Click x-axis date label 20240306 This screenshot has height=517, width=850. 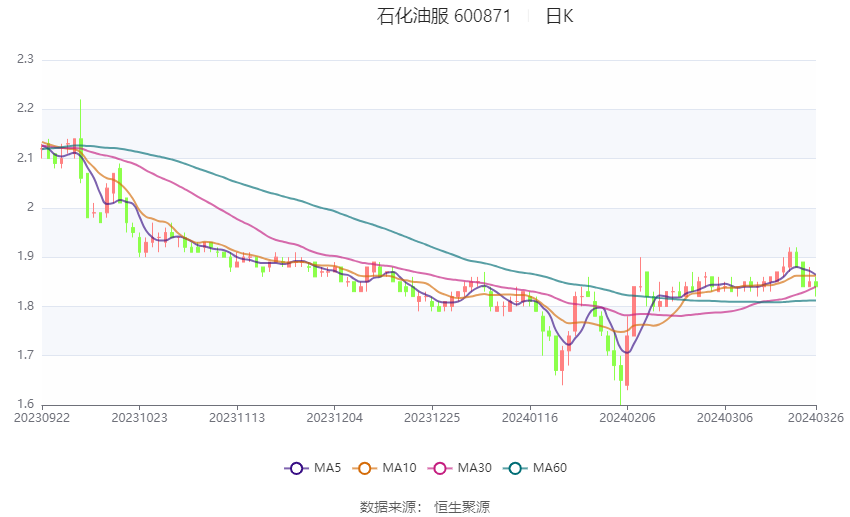point(725,418)
